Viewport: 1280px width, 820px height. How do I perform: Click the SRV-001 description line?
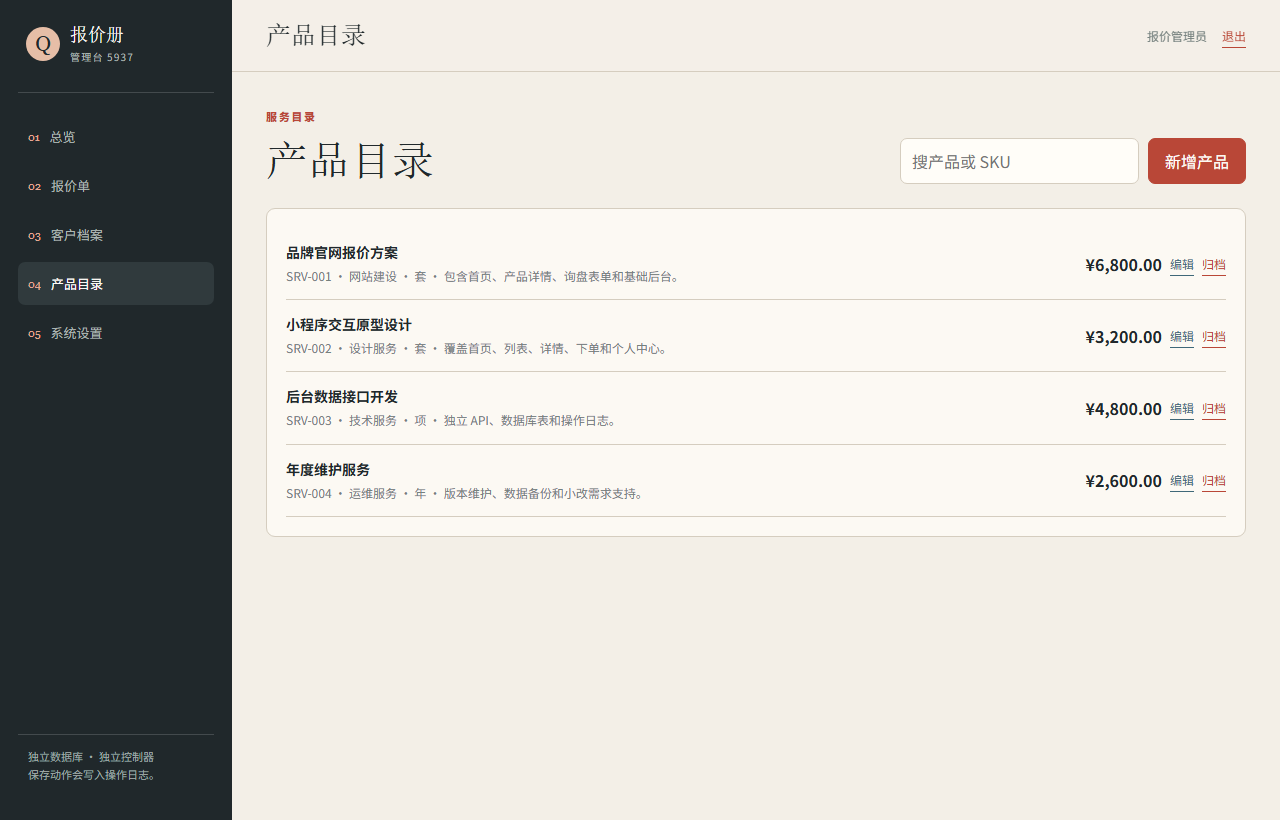coord(484,277)
